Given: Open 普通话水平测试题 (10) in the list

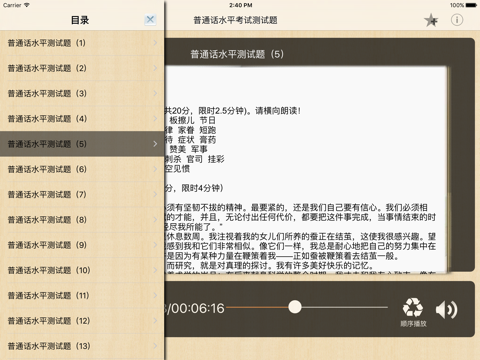Looking at the screenshot, I should pos(82,270).
